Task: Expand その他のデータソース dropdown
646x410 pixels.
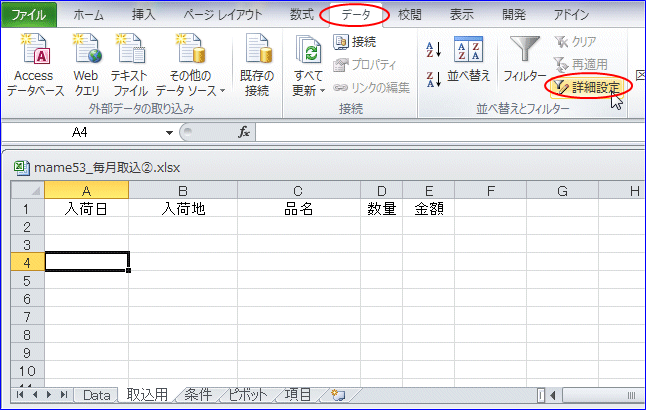Action: 223,91
